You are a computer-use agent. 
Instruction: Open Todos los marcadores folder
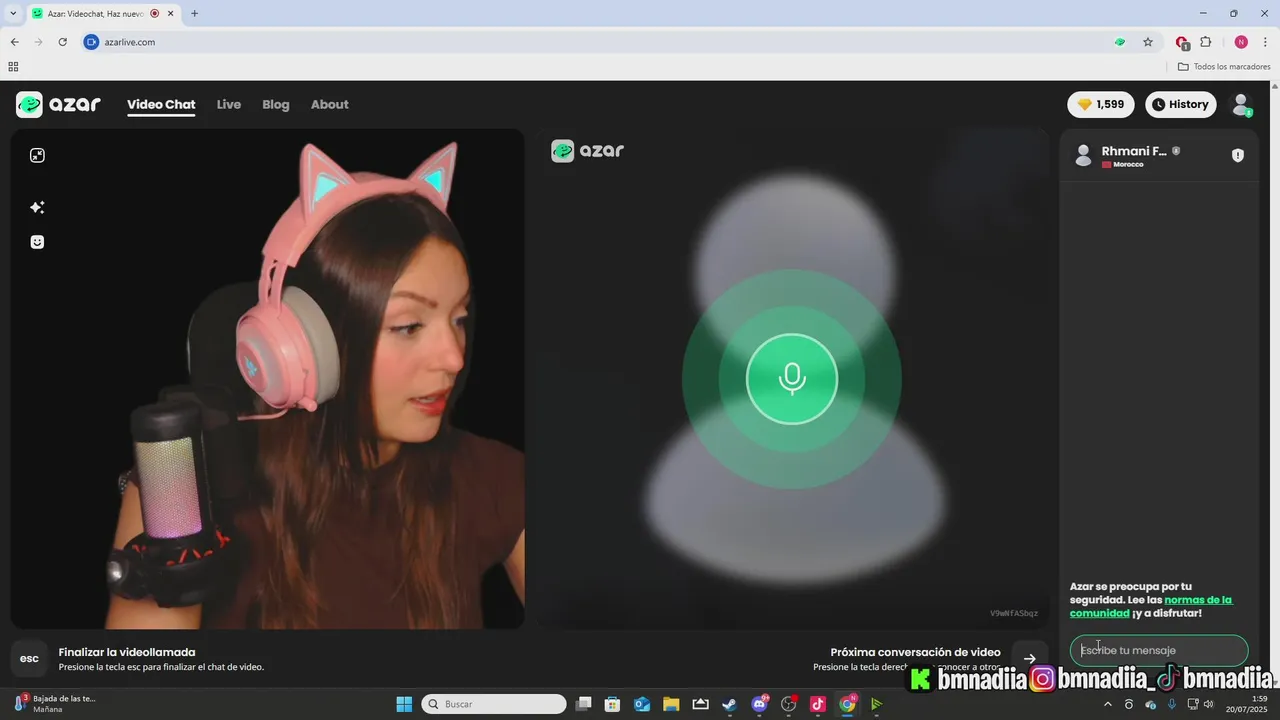coord(1224,67)
